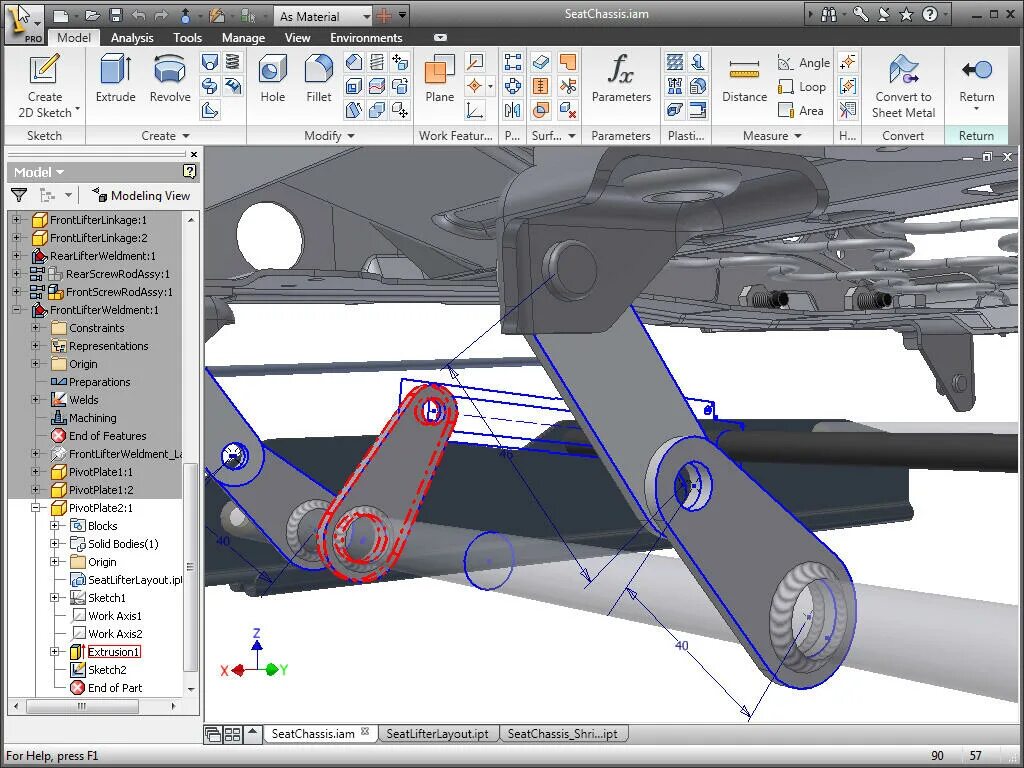Switch to SeatLifterLayout.ipt document tab

437,733
